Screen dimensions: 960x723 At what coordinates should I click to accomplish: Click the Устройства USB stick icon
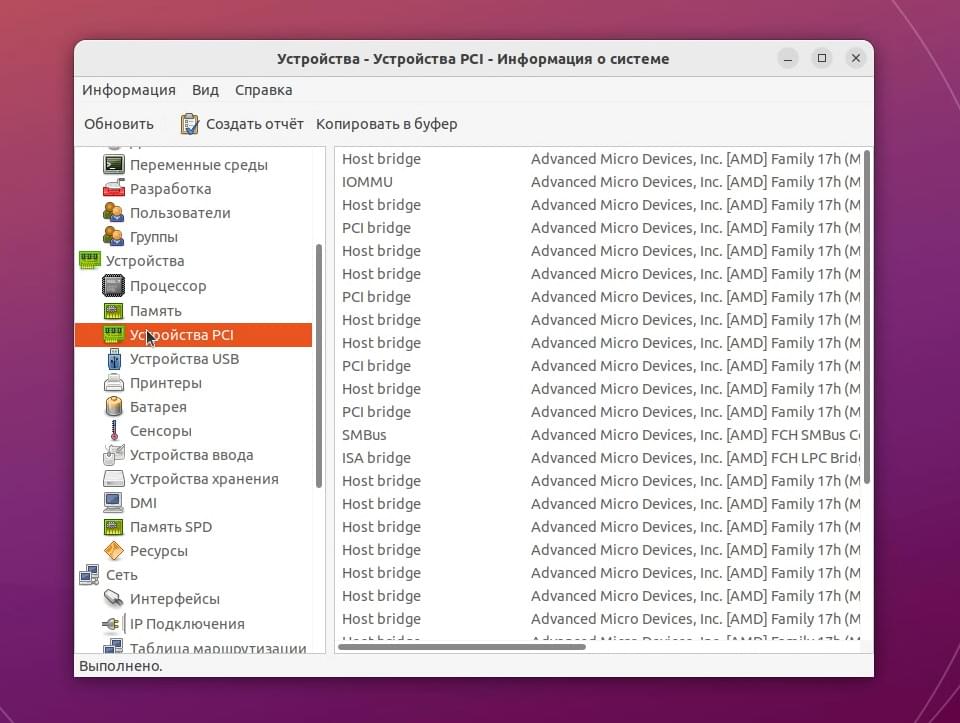114,359
